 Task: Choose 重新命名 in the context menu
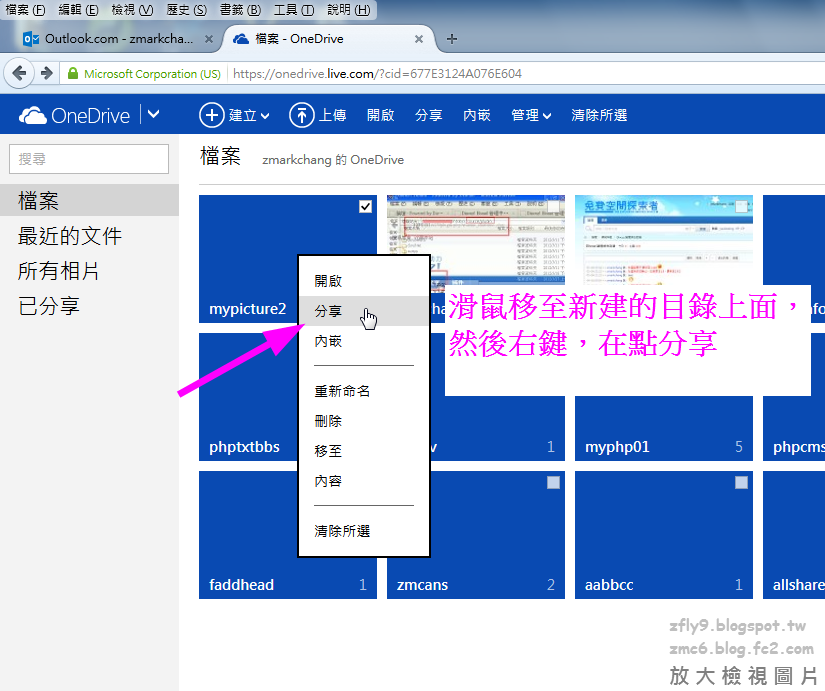click(x=364, y=391)
